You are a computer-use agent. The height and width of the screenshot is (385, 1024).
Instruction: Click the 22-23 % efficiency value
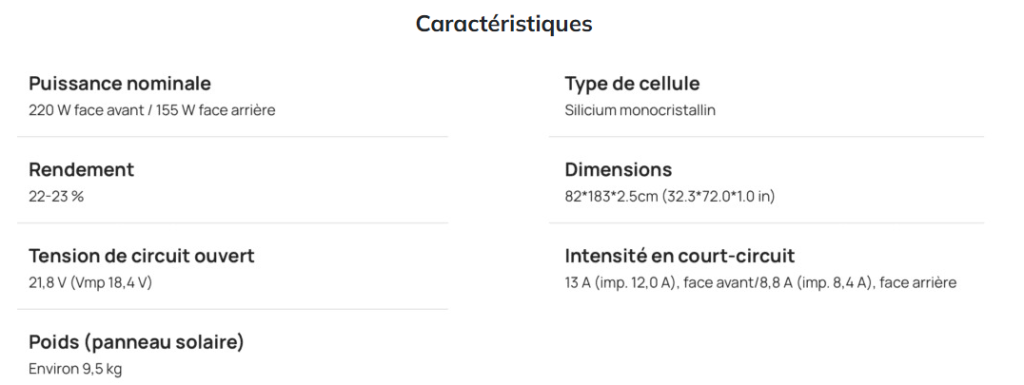pyautogui.click(x=56, y=196)
